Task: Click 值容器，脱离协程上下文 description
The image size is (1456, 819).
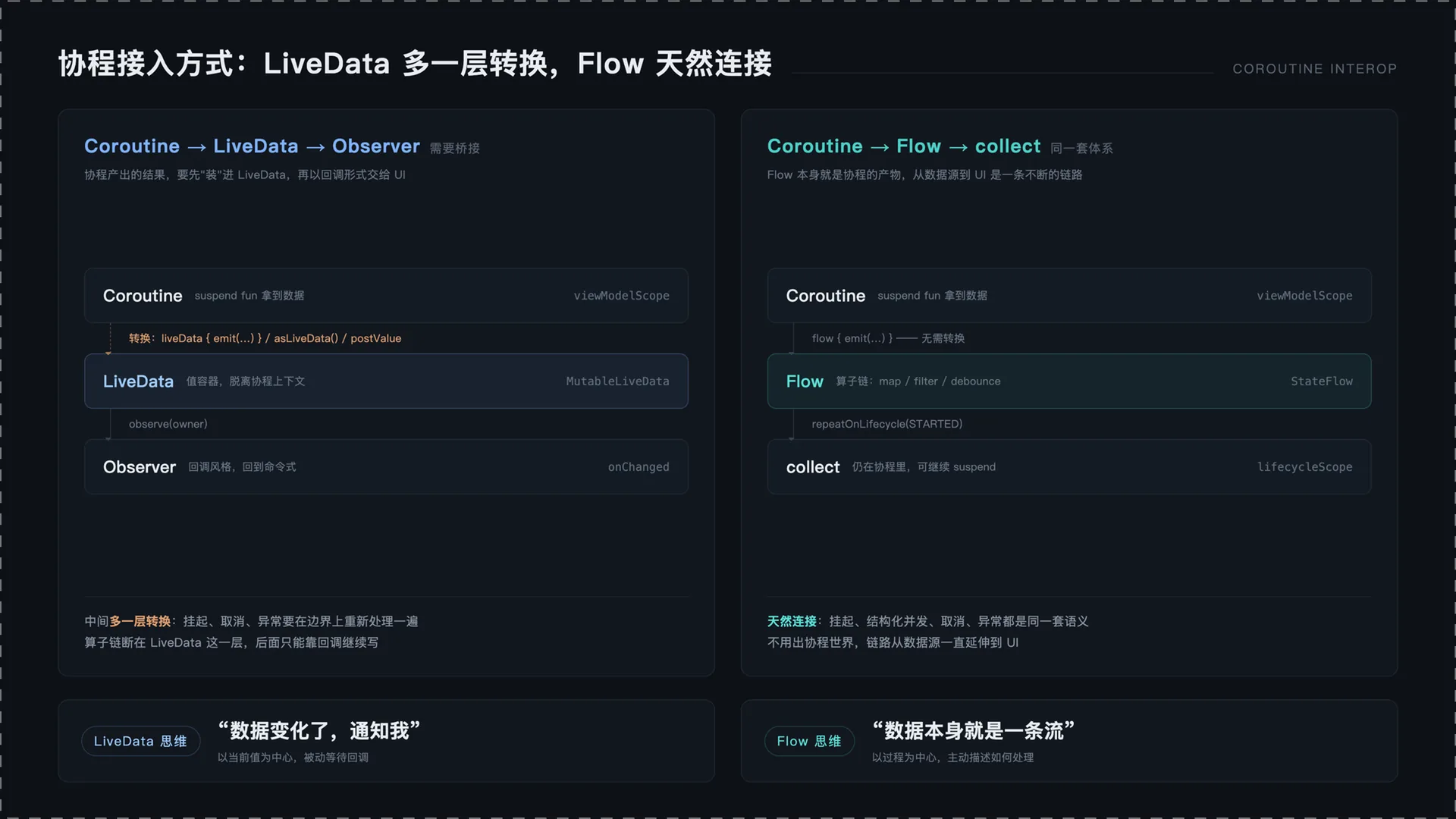Action: click(x=246, y=381)
